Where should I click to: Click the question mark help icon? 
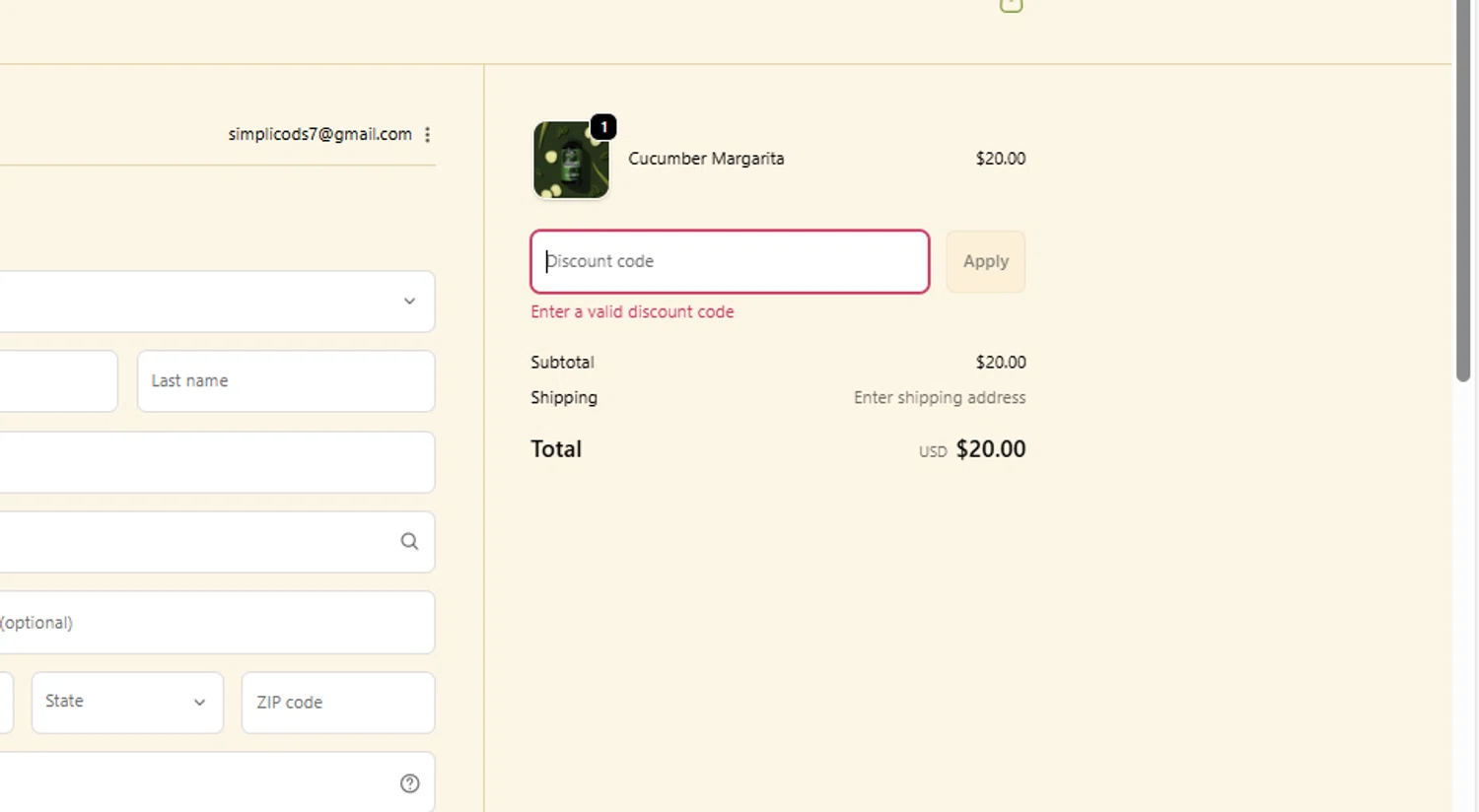click(x=410, y=783)
